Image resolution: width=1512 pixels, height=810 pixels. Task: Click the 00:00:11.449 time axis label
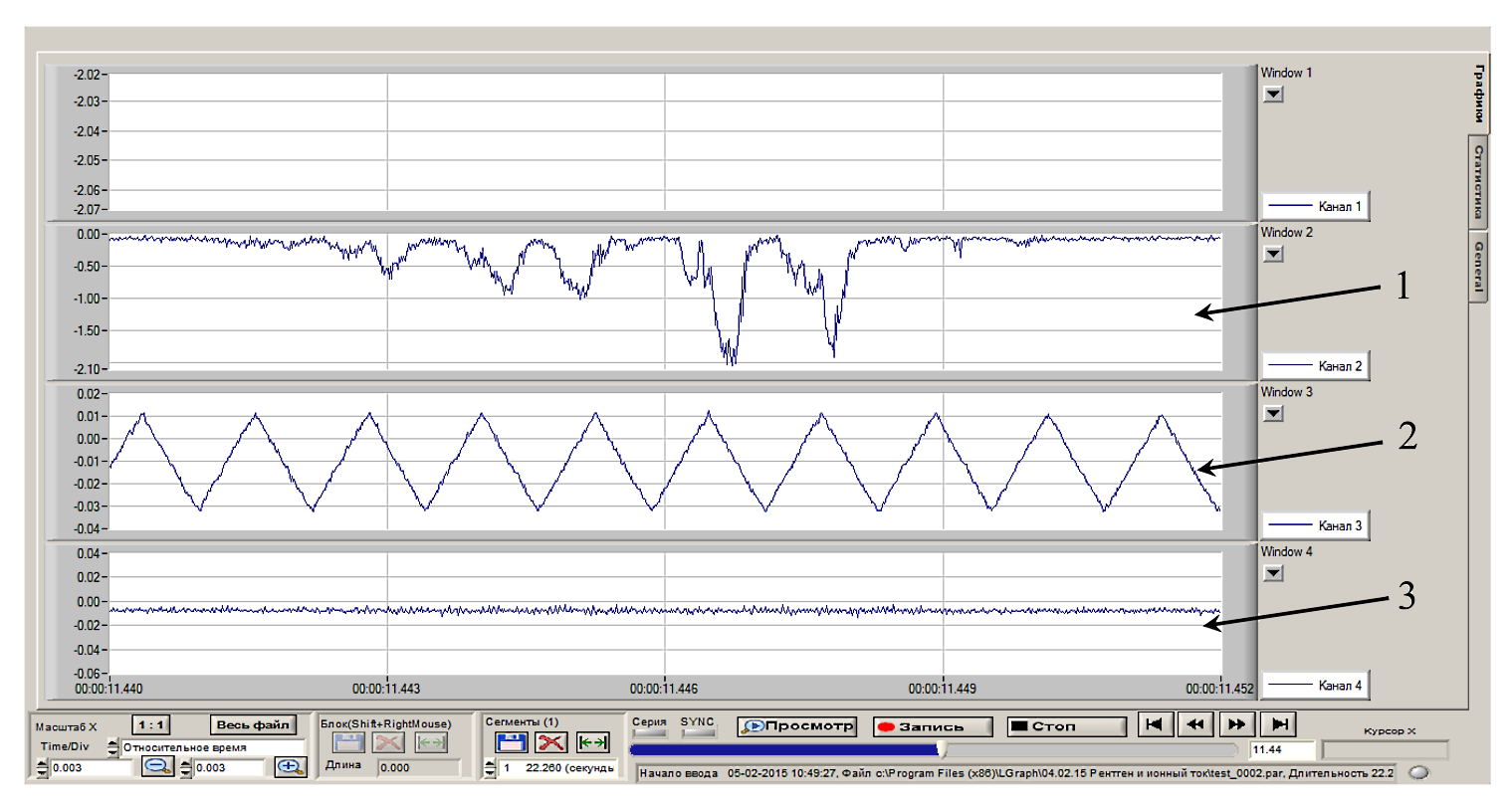[943, 689]
